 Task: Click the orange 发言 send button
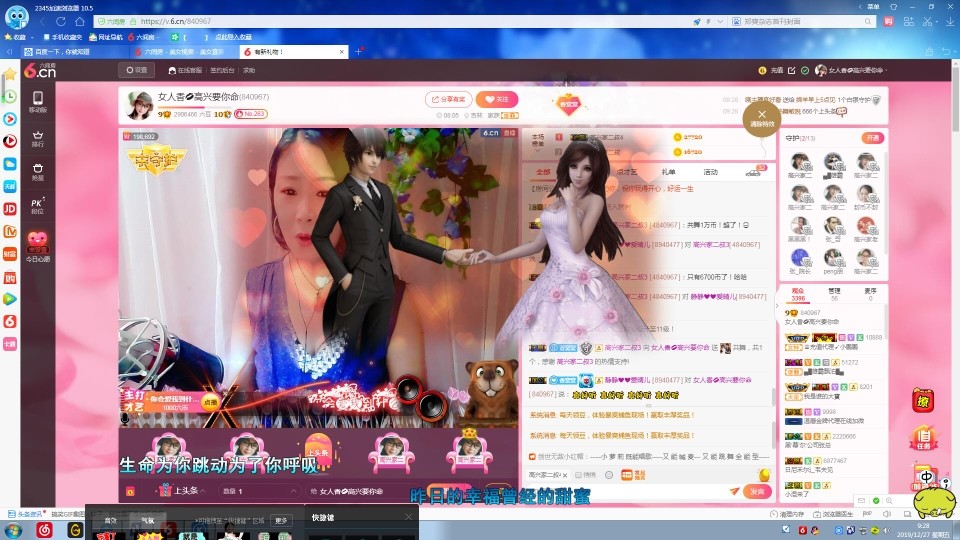[757, 491]
